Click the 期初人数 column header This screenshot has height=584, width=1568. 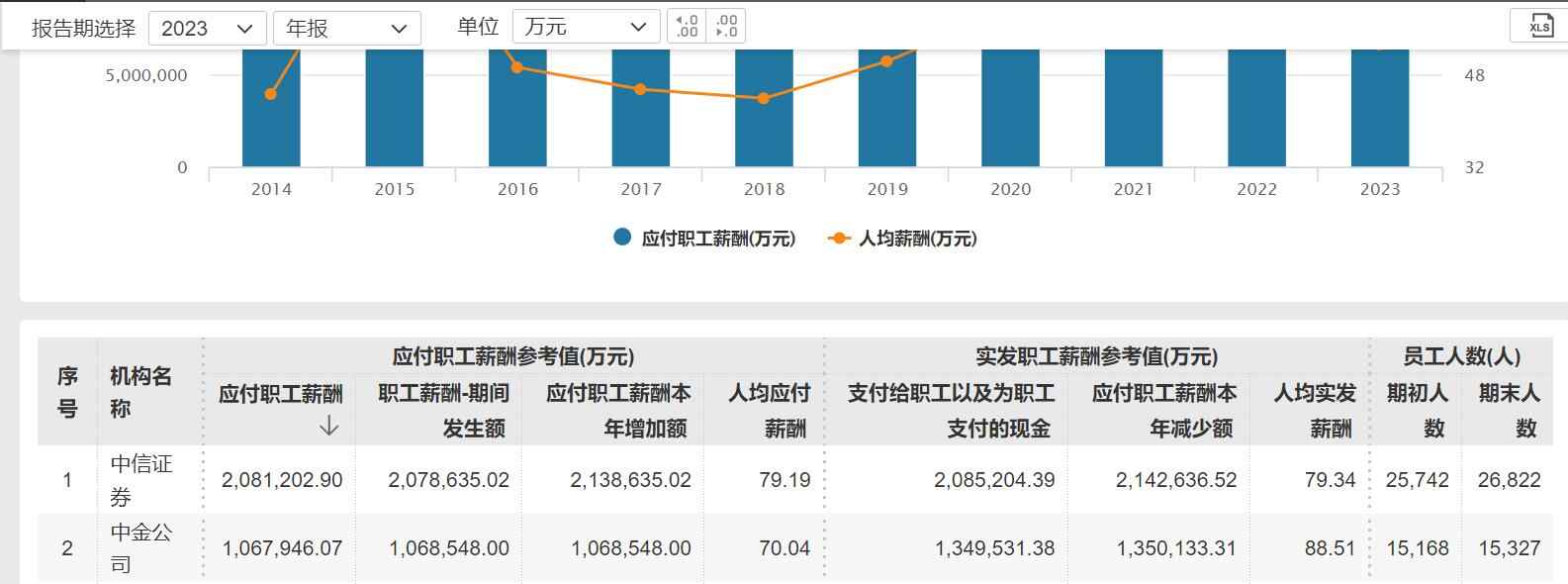click(x=1417, y=410)
